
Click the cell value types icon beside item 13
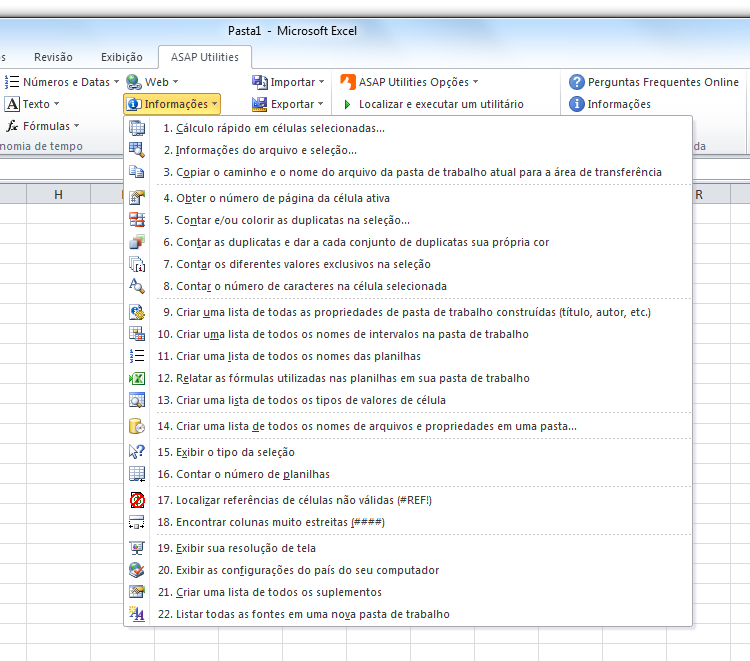pyautogui.click(x=137, y=400)
